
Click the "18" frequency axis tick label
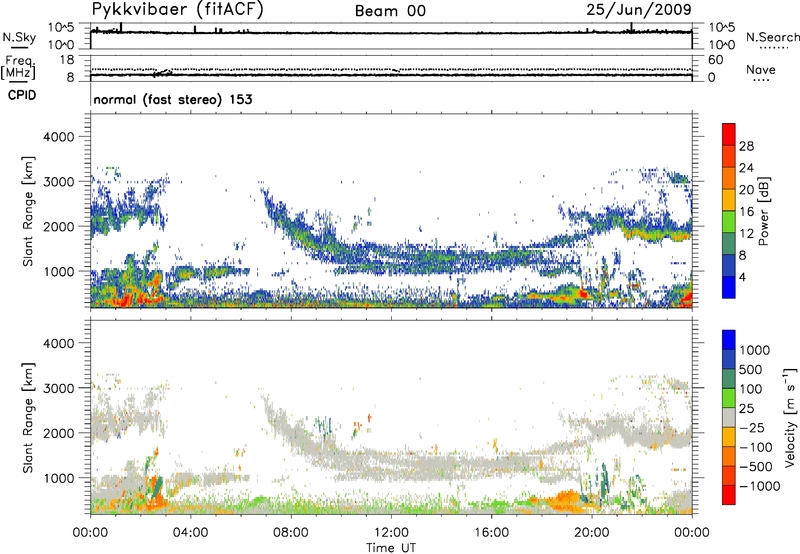pos(67,60)
